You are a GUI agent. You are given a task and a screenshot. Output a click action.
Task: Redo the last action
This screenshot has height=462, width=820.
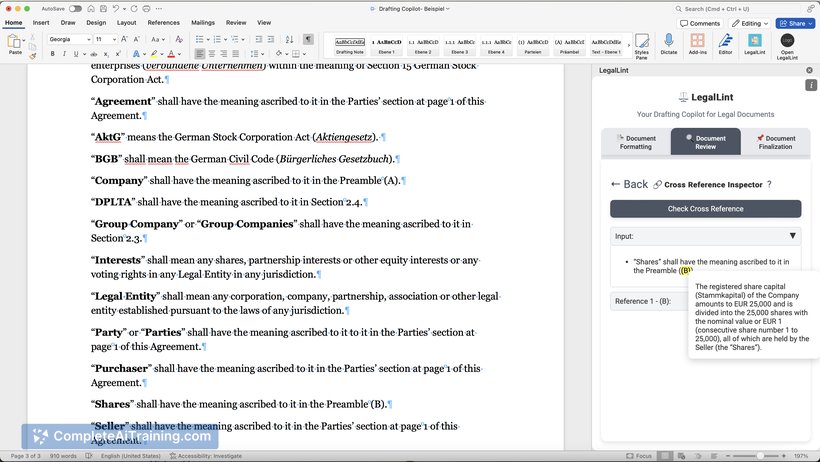[x=134, y=9]
